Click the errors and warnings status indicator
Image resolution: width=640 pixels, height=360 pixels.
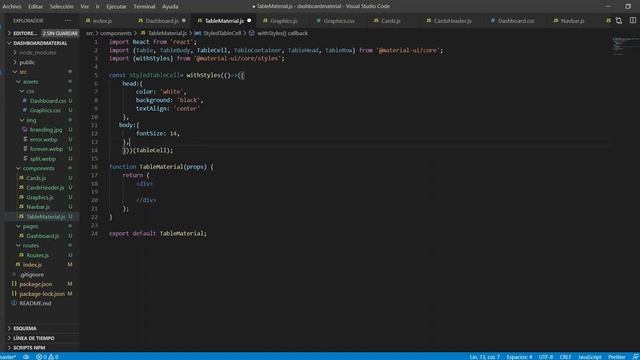(47, 357)
